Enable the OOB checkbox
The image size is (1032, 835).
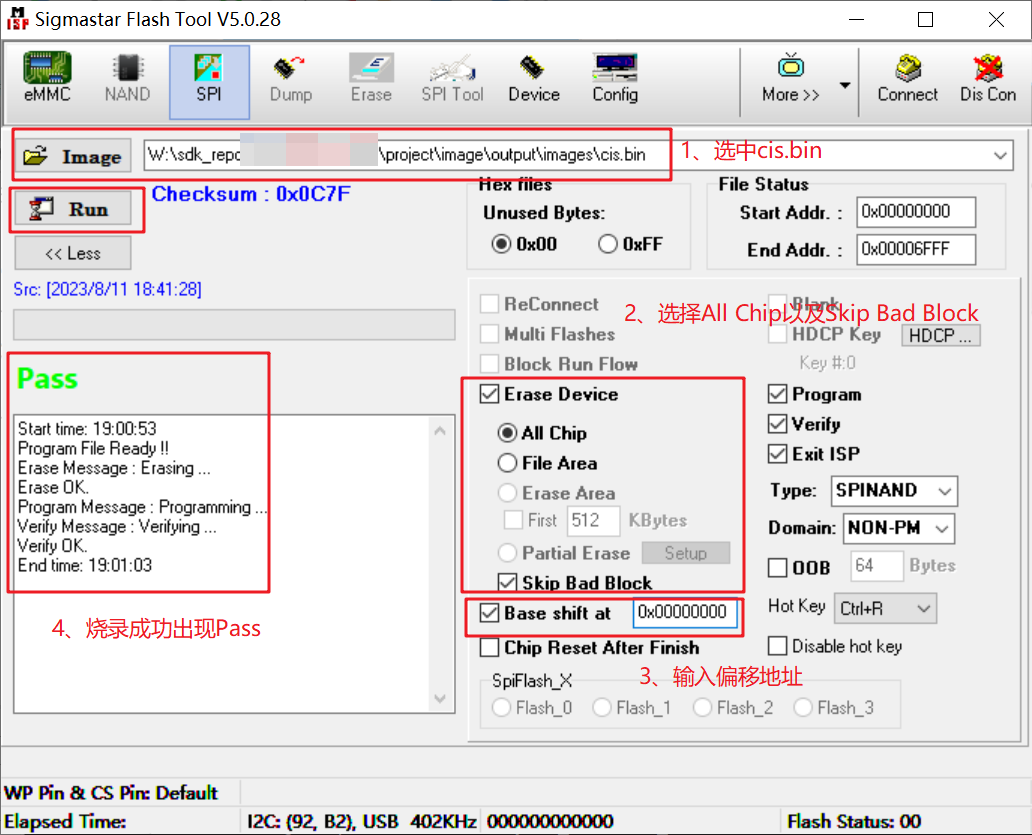click(777, 567)
